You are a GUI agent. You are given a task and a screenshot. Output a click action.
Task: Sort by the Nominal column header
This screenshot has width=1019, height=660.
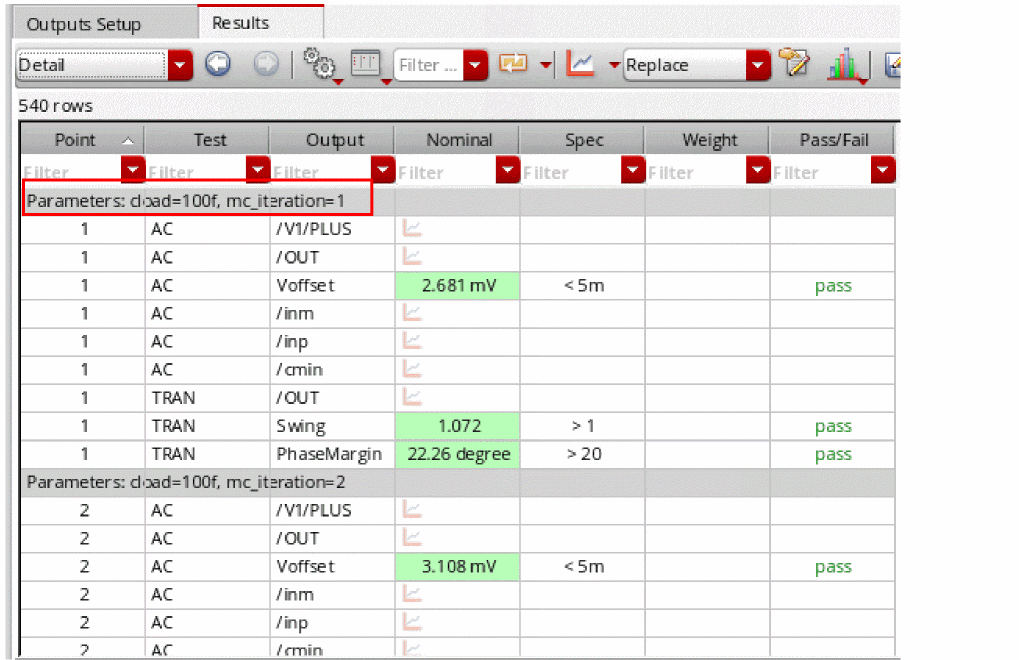click(458, 140)
